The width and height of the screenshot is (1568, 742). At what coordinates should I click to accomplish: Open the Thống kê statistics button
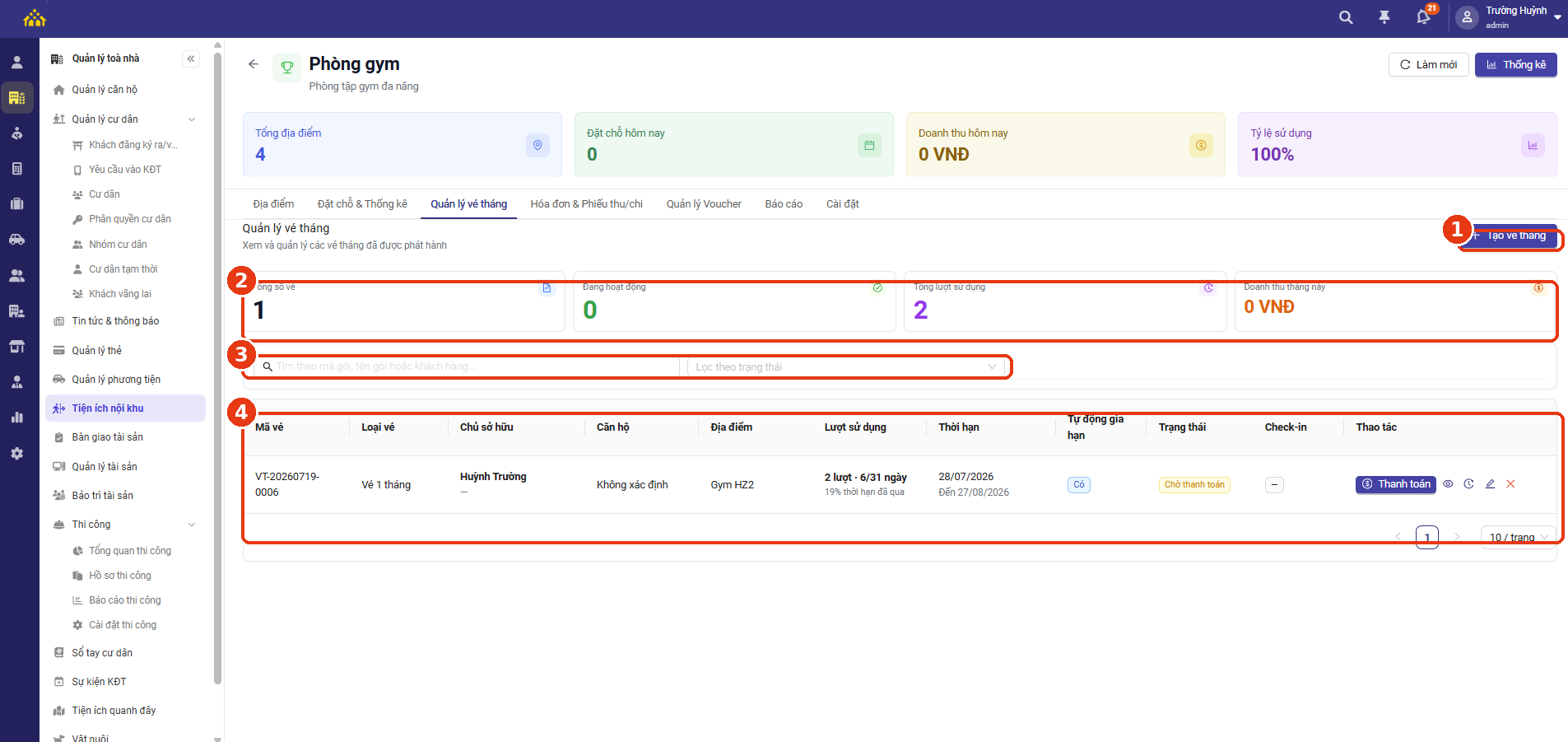coord(1516,65)
